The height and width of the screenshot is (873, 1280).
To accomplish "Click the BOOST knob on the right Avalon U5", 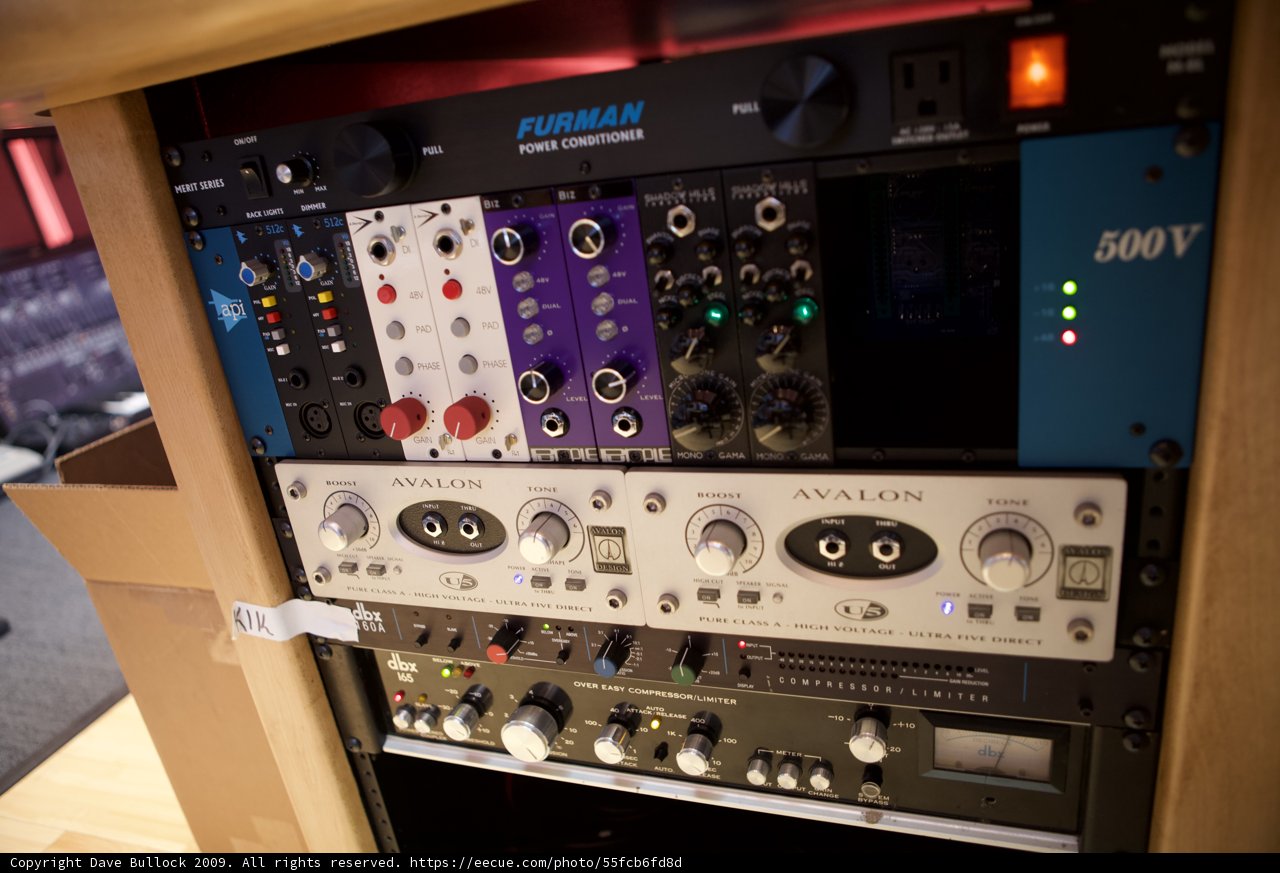I will coord(720,546).
